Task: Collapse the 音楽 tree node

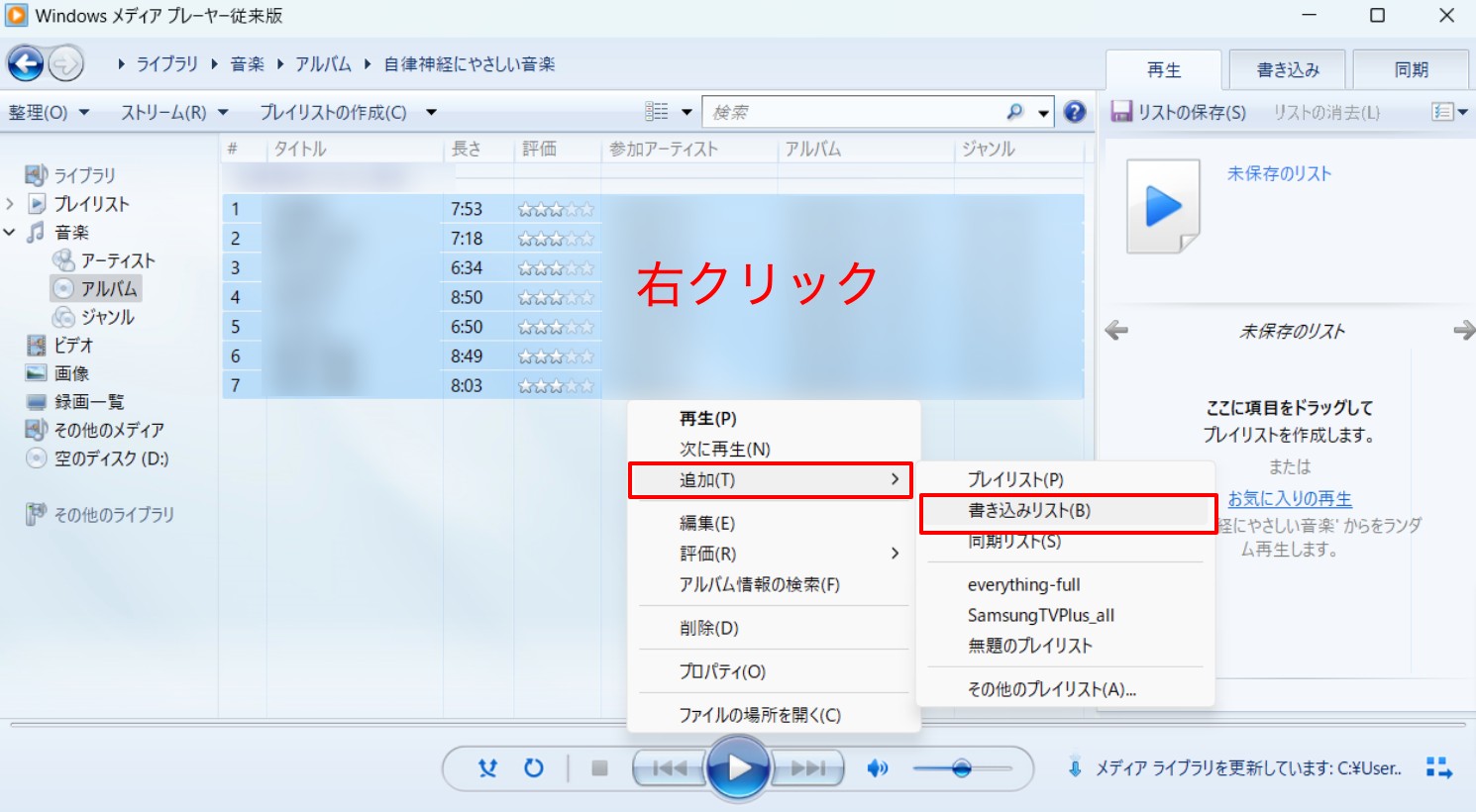Action: coord(10,233)
